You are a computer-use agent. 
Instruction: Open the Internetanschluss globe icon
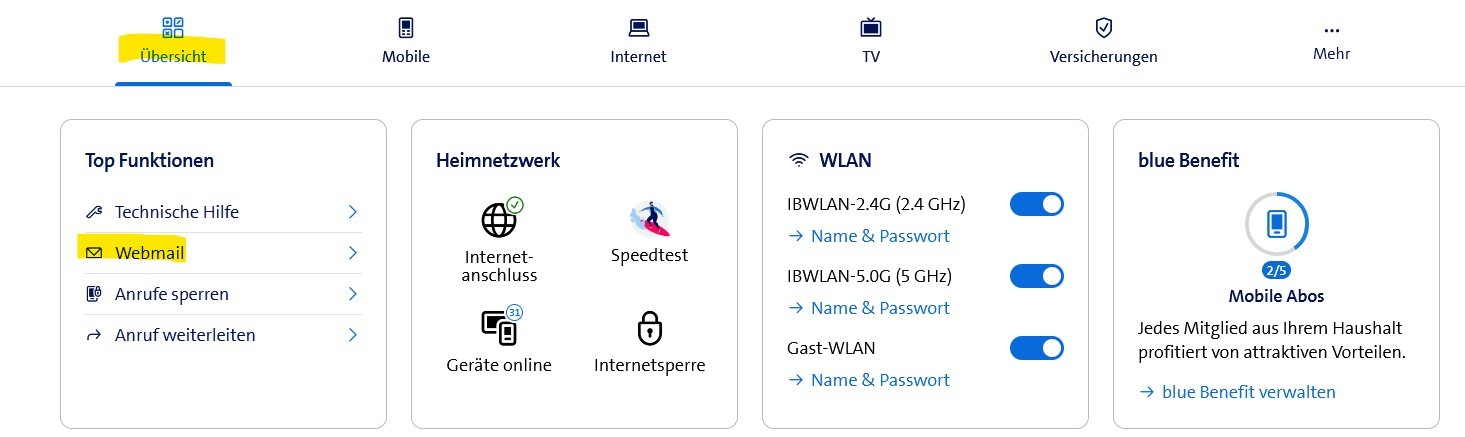tap(500, 219)
